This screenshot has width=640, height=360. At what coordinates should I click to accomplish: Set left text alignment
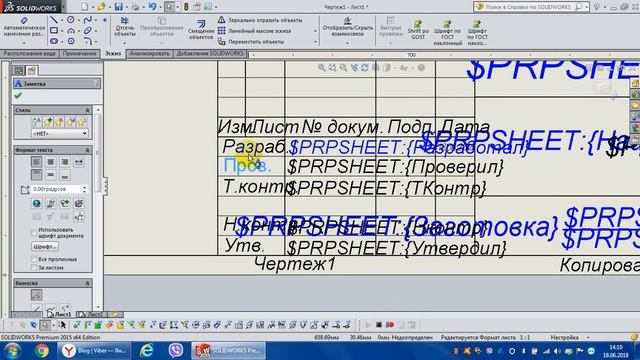[36, 162]
